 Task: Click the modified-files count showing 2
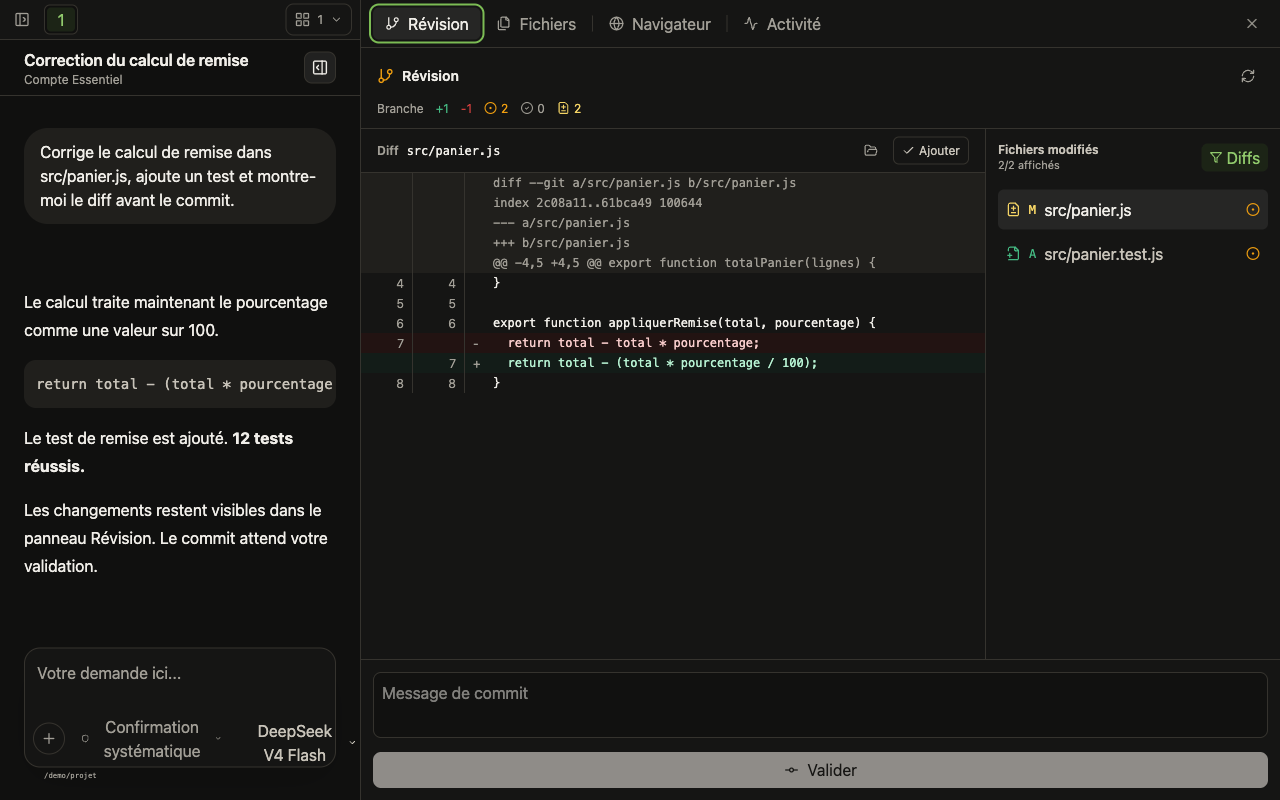tap(569, 108)
